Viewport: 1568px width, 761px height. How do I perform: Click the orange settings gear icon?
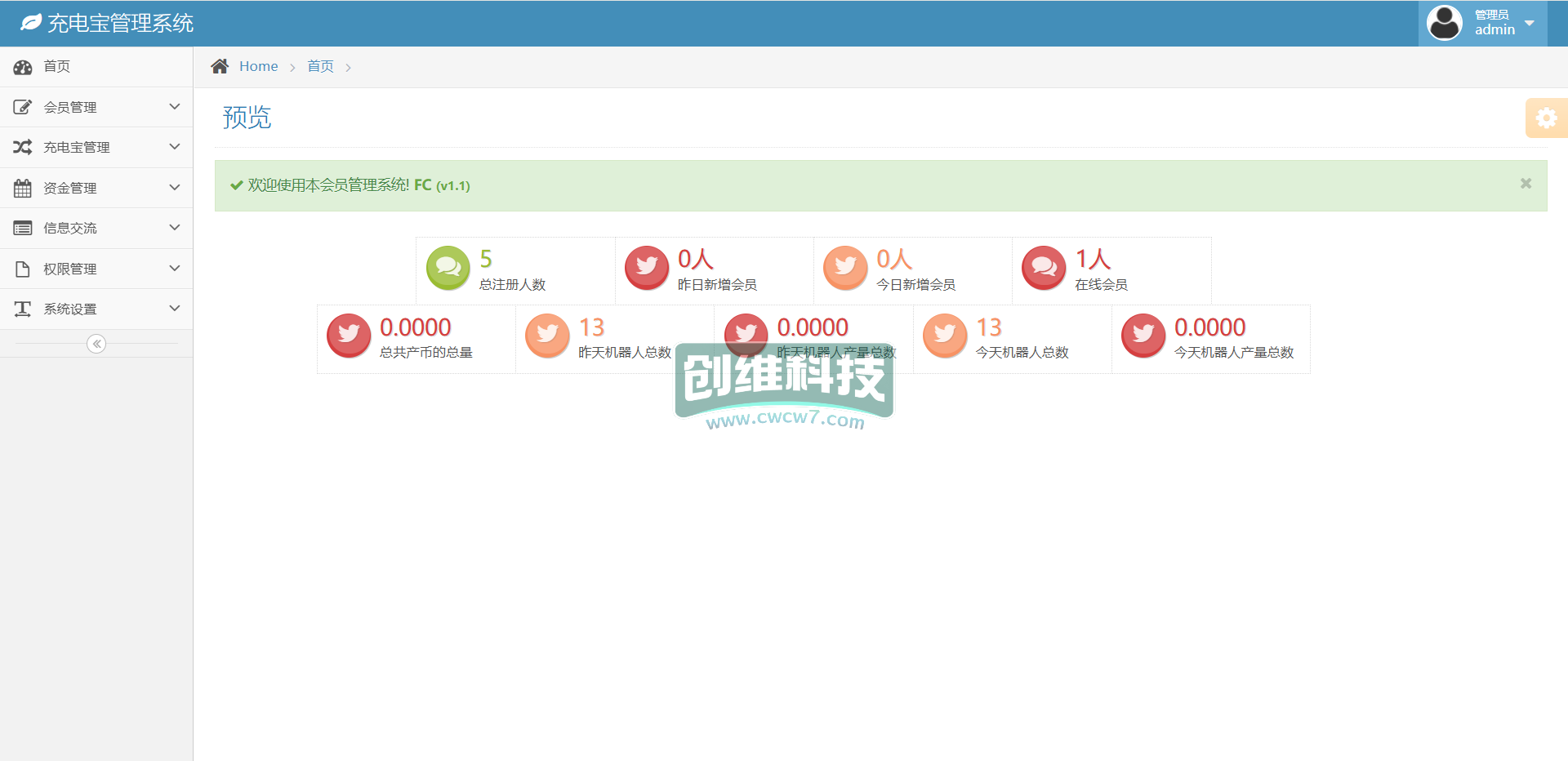1545,118
